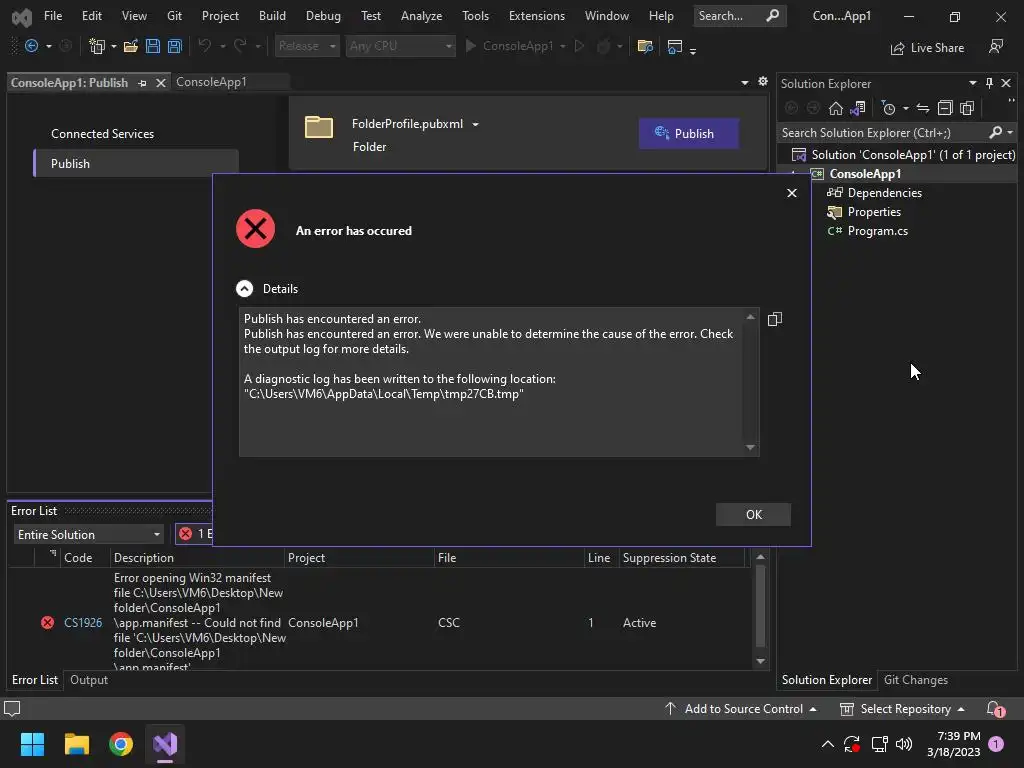Viewport: 1024px width, 768px height.
Task: Click the OK button in error dialog
Action: pyautogui.click(x=753, y=515)
